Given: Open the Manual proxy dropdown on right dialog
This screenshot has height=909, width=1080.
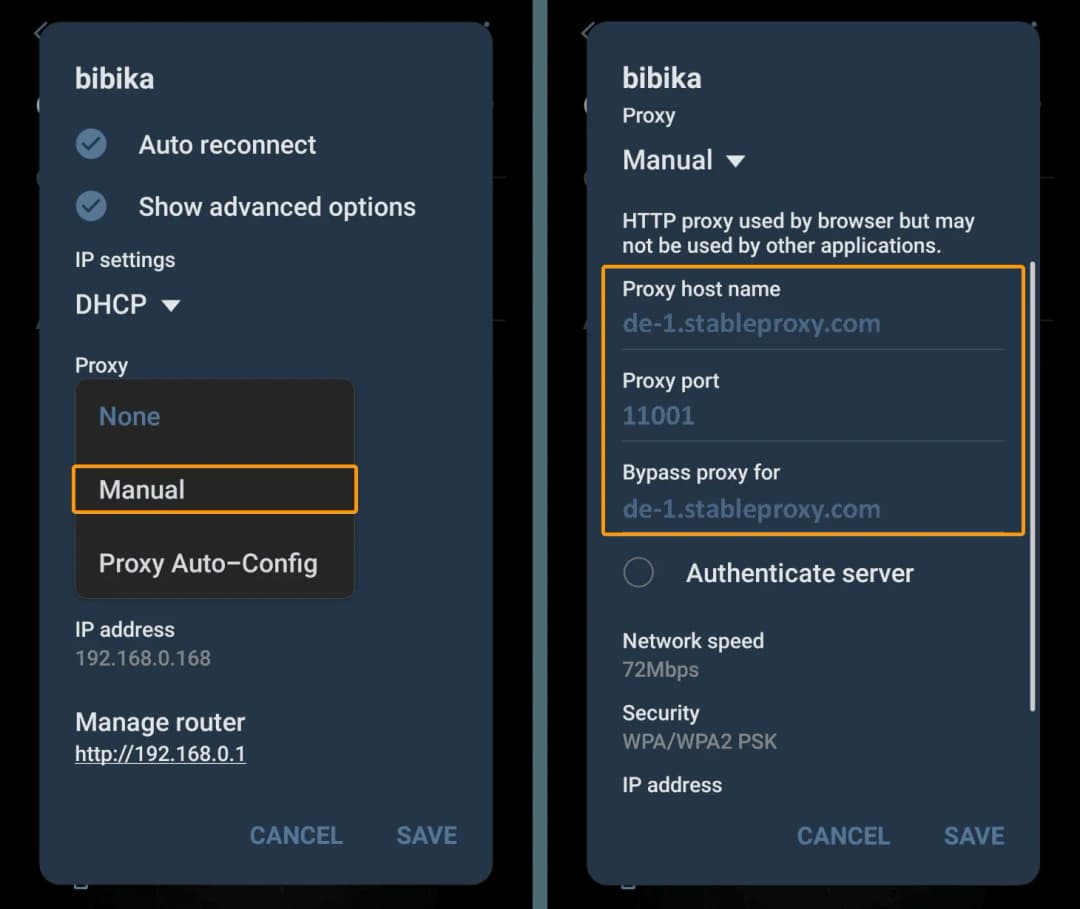Looking at the screenshot, I should point(684,159).
